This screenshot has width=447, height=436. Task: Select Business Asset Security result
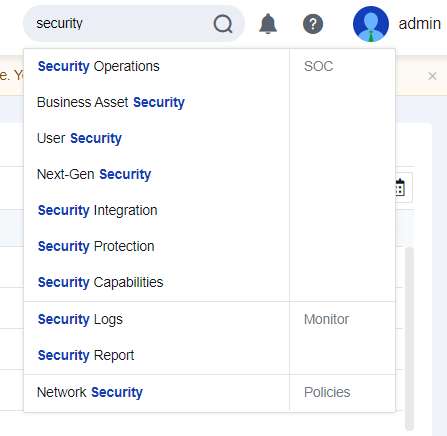(111, 102)
